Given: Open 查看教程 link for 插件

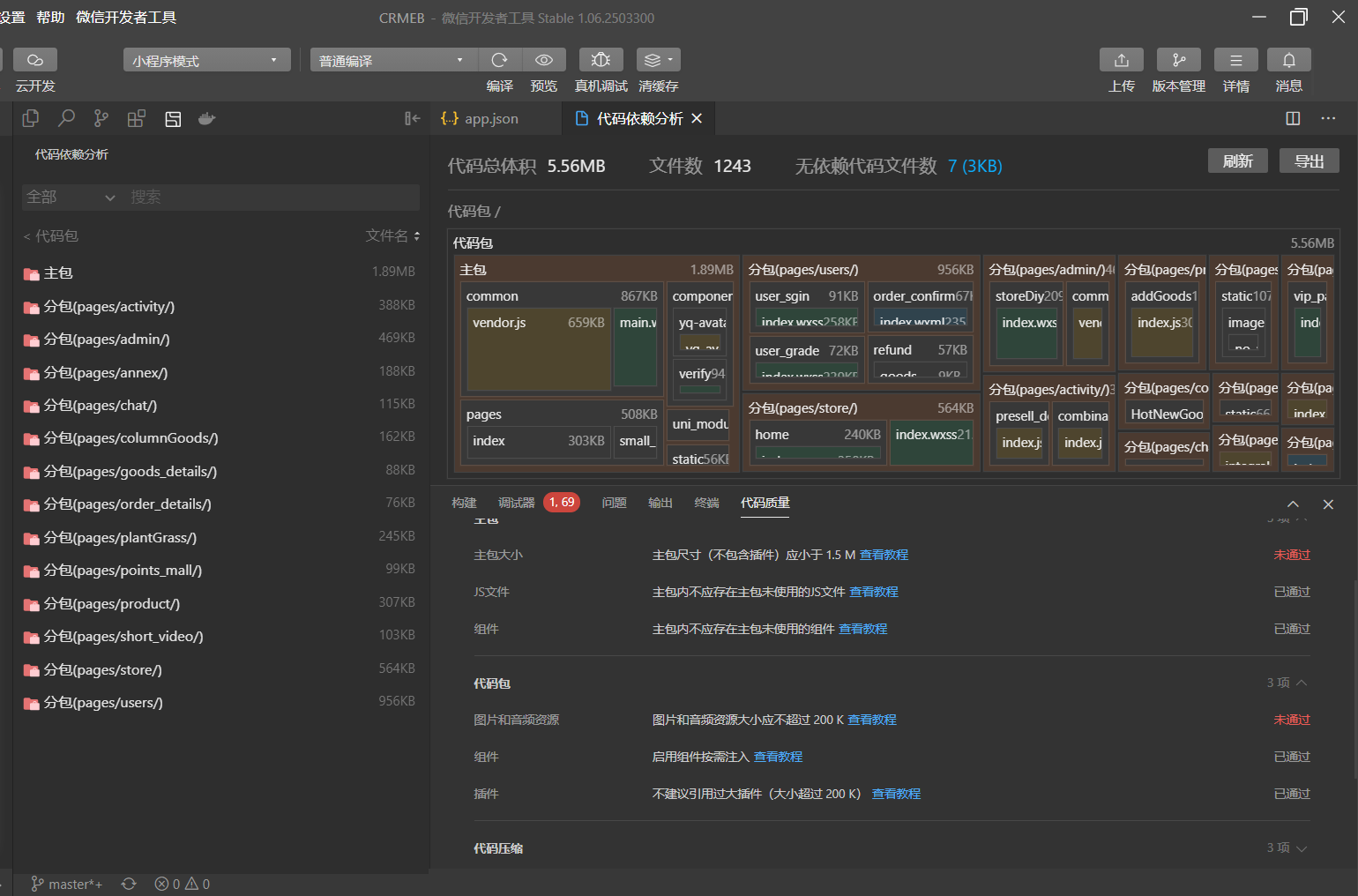Looking at the screenshot, I should click(x=896, y=794).
